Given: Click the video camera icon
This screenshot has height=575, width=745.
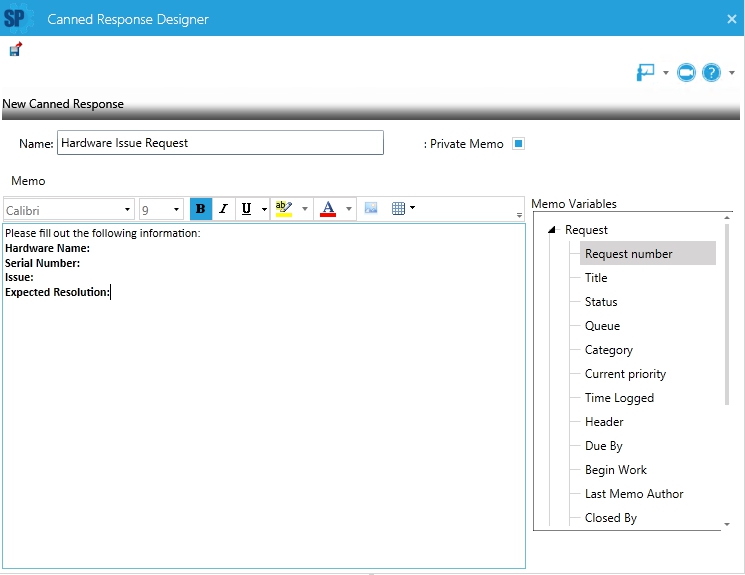Looking at the screenshot, I should [x=686, y=73].
